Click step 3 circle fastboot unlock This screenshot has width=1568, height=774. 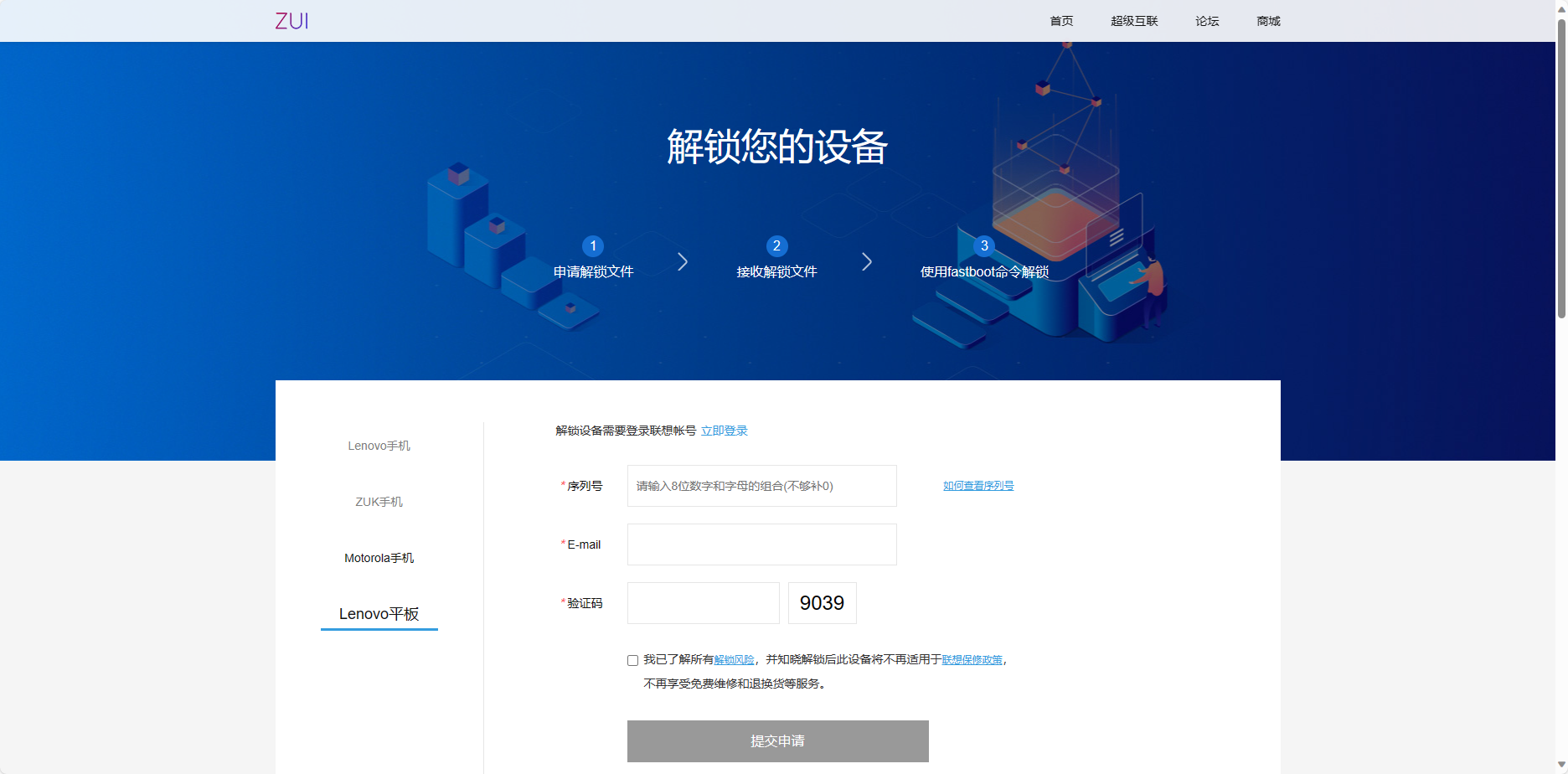(x=984, y=245)
